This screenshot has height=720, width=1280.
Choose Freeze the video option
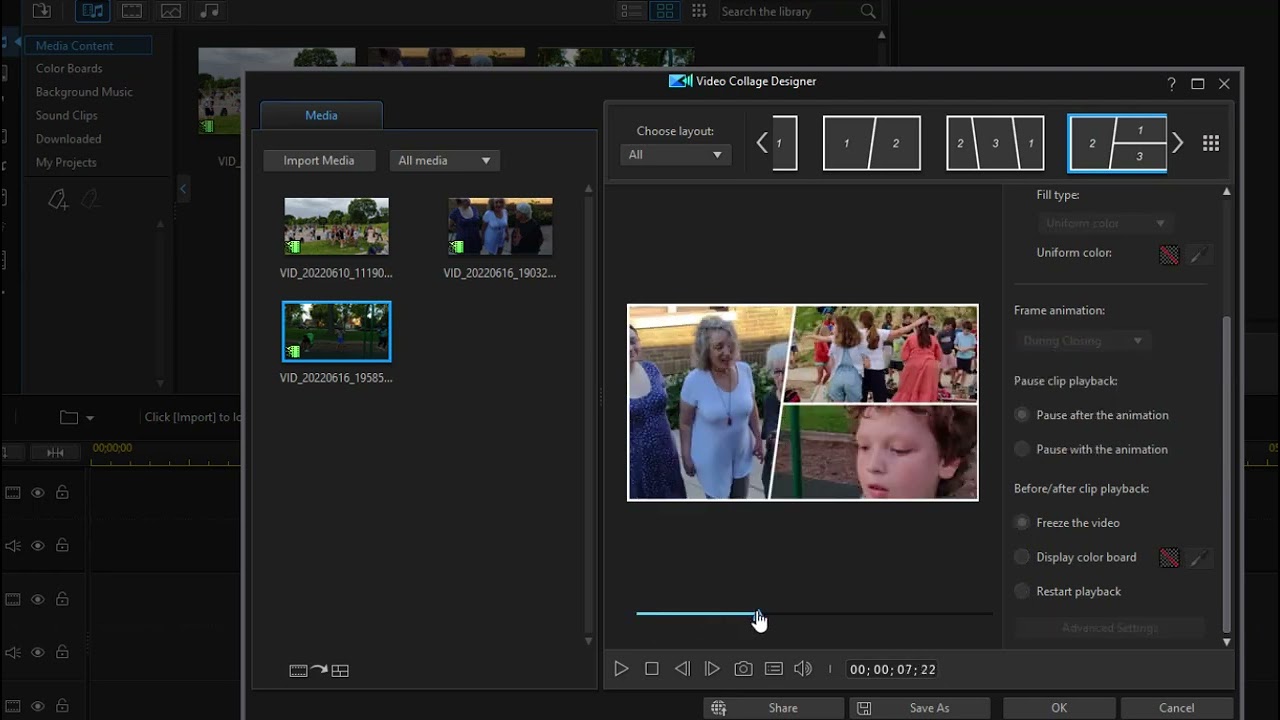tap(1067, 523)
